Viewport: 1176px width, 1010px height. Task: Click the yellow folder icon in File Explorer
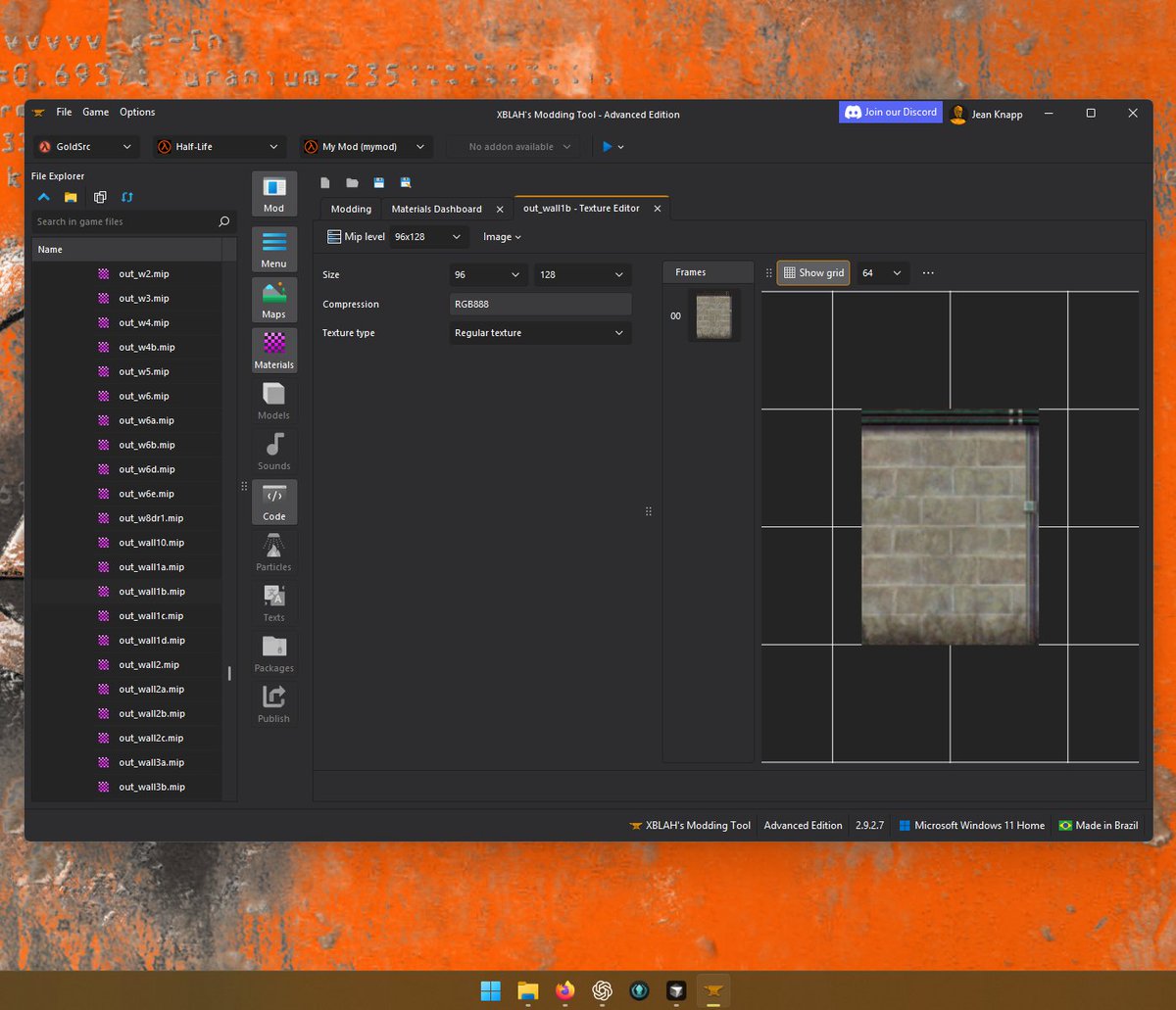point(71,197)
